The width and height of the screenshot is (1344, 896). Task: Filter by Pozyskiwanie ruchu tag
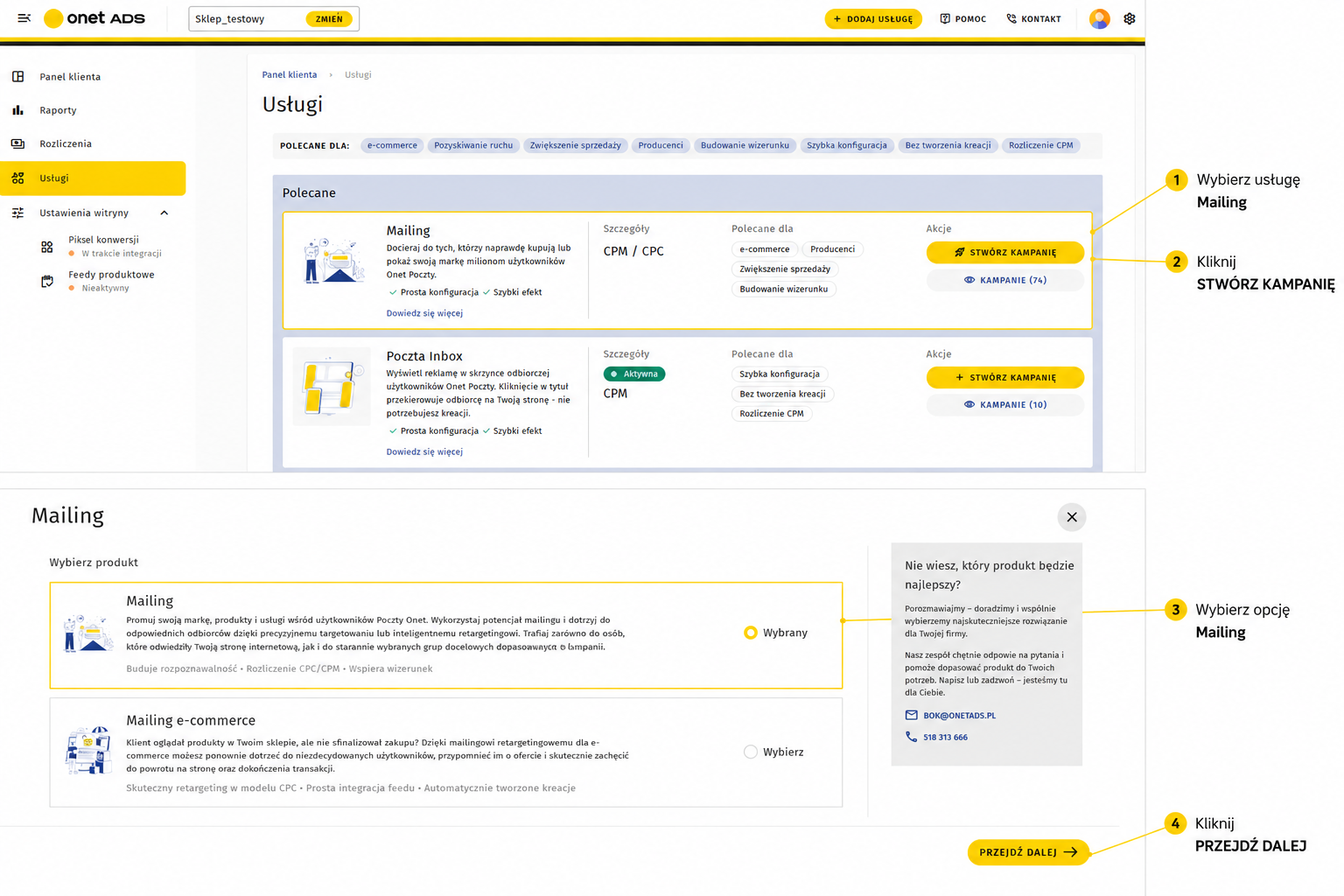point(473,145)
